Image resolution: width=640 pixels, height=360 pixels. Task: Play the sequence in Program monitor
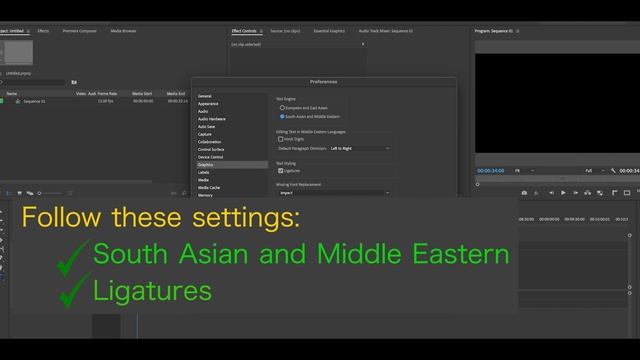pos(563,193)
